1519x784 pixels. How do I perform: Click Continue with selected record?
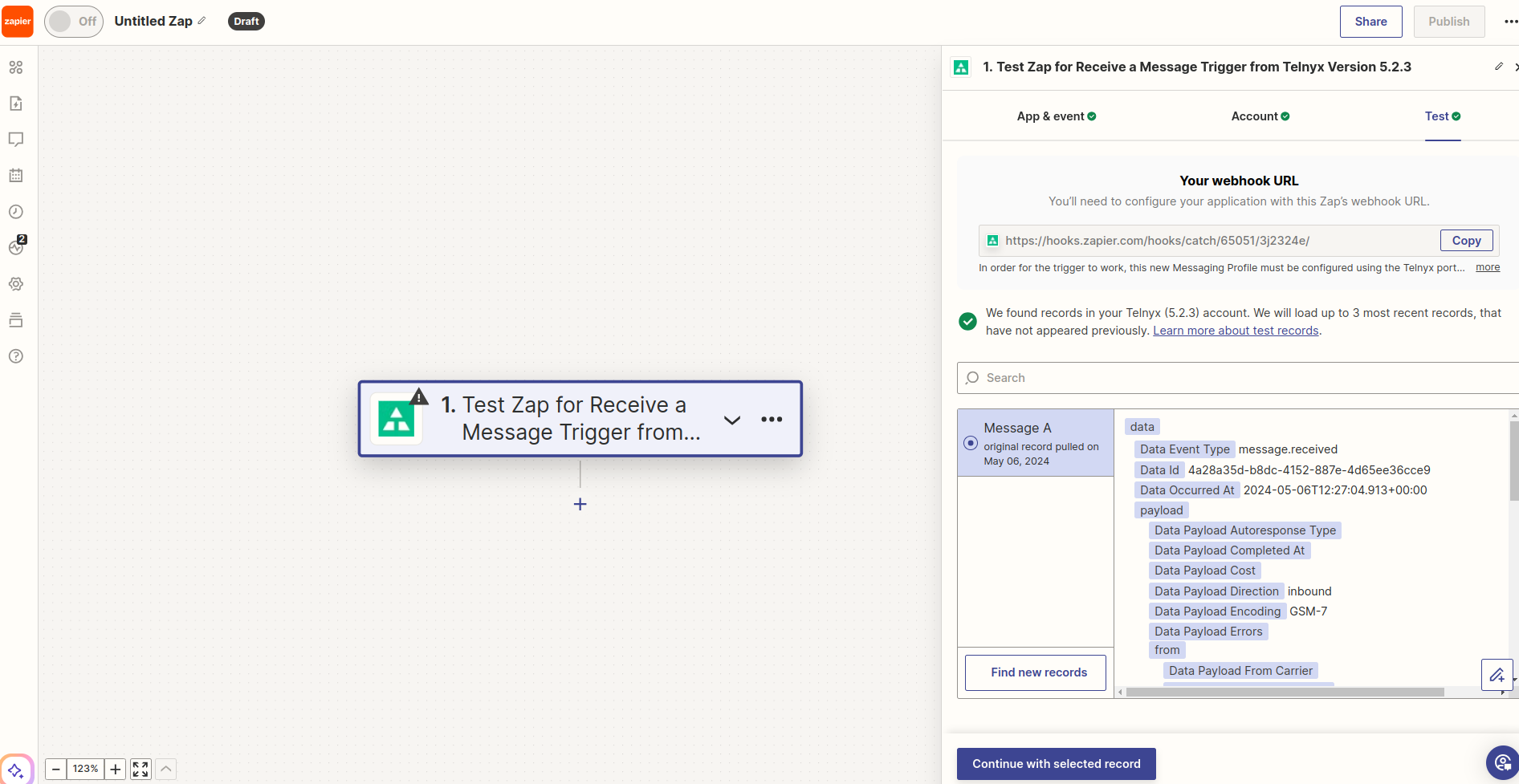click(1056, 764)
